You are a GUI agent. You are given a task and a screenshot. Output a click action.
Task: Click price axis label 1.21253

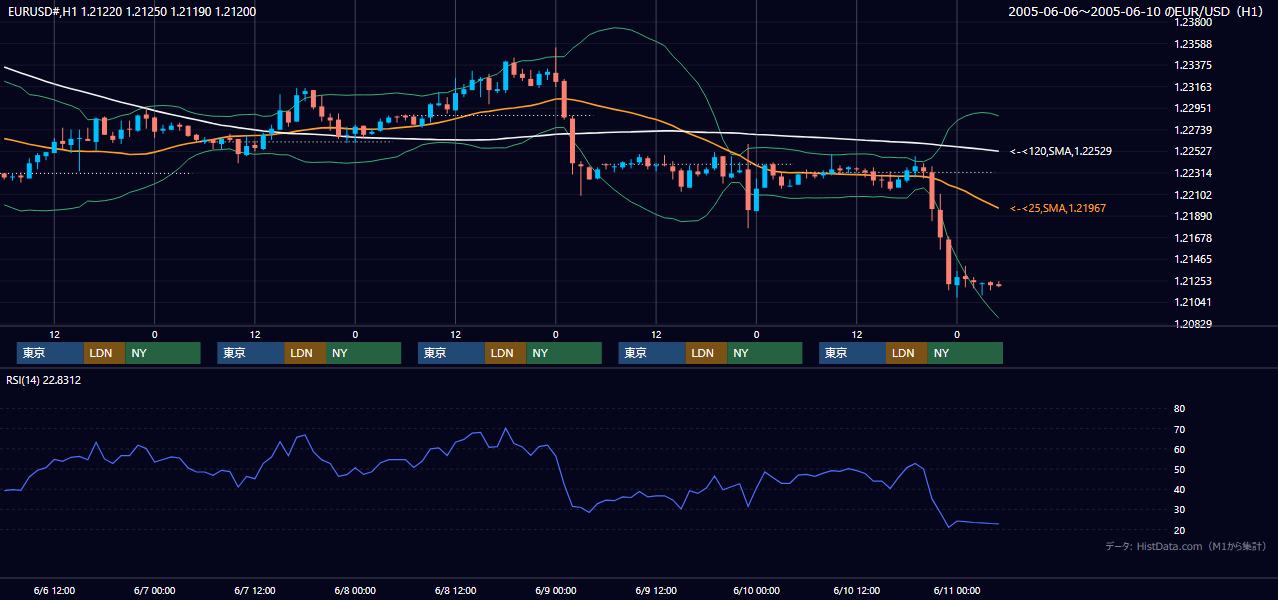click(1193, 281)
